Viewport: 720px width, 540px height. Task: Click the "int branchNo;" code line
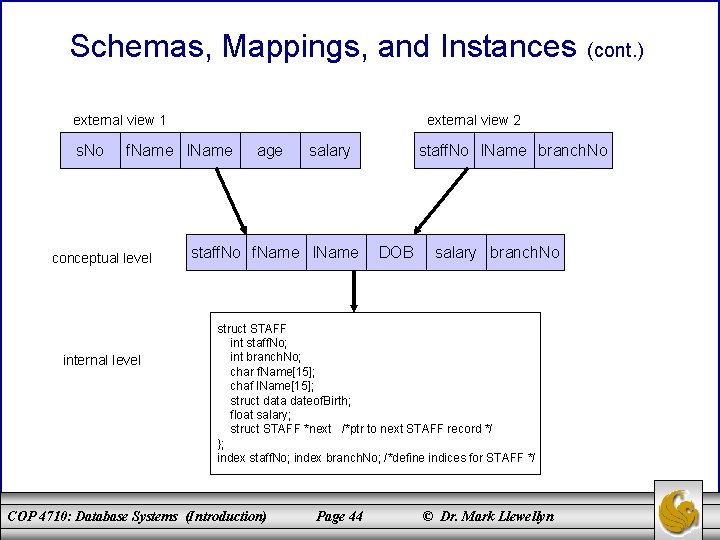click(265, 357)
